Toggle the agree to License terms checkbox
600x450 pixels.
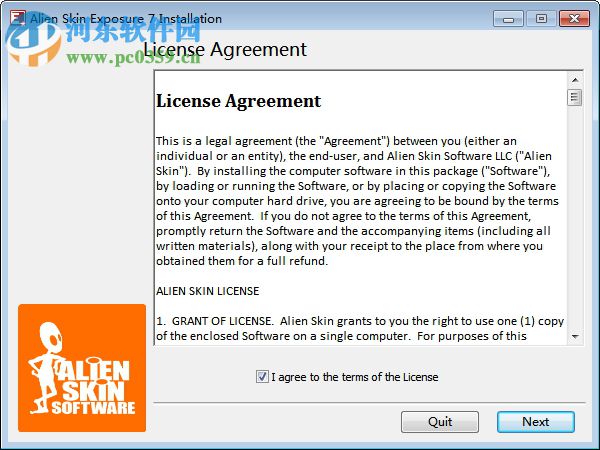pos(262,377)
